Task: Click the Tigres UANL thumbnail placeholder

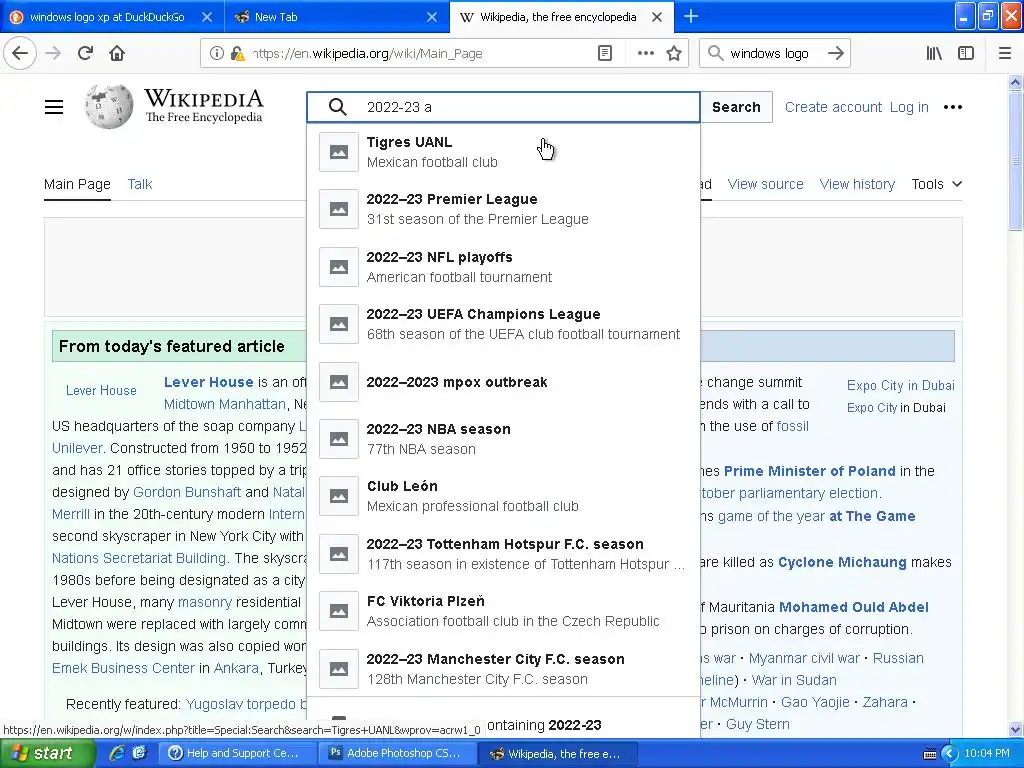Action: [338, 152]
